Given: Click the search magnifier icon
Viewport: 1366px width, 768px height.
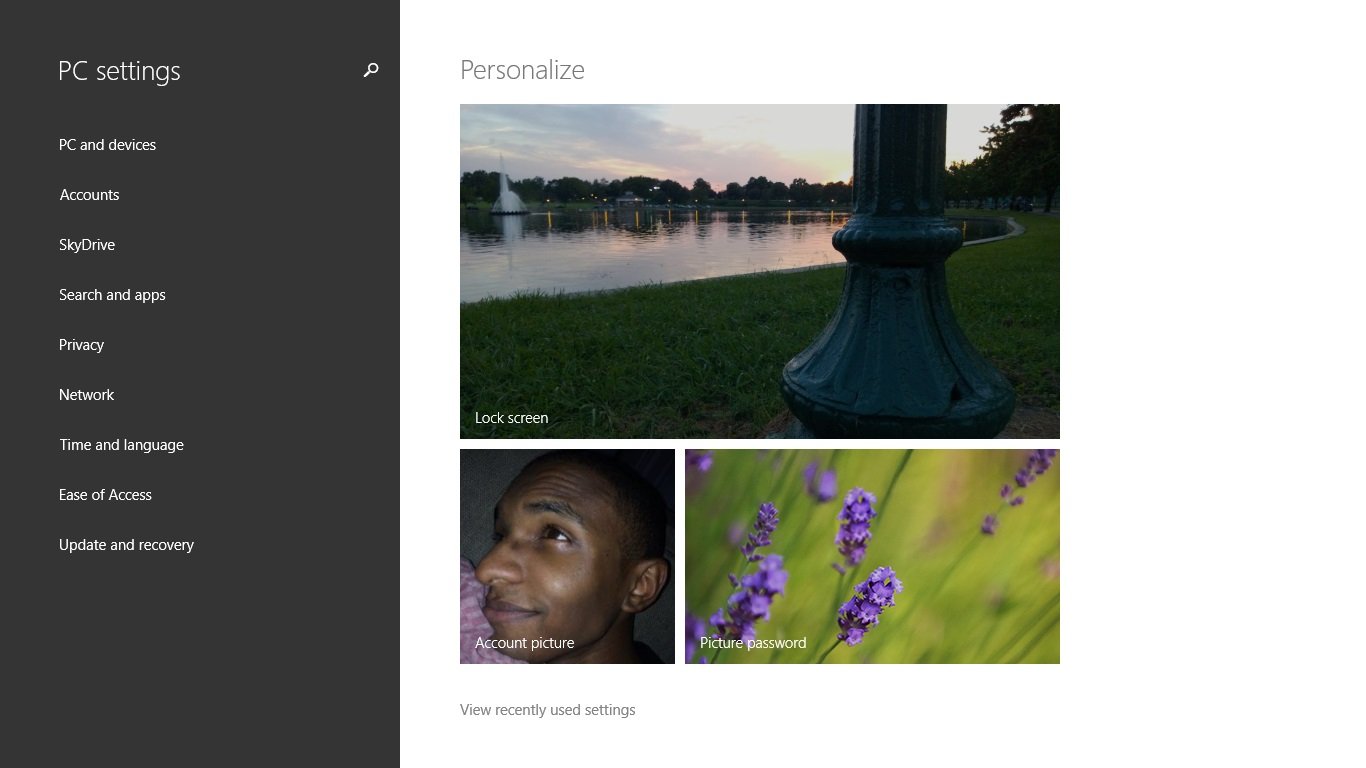Looking at the screenshot, I should tap(371, 70).
